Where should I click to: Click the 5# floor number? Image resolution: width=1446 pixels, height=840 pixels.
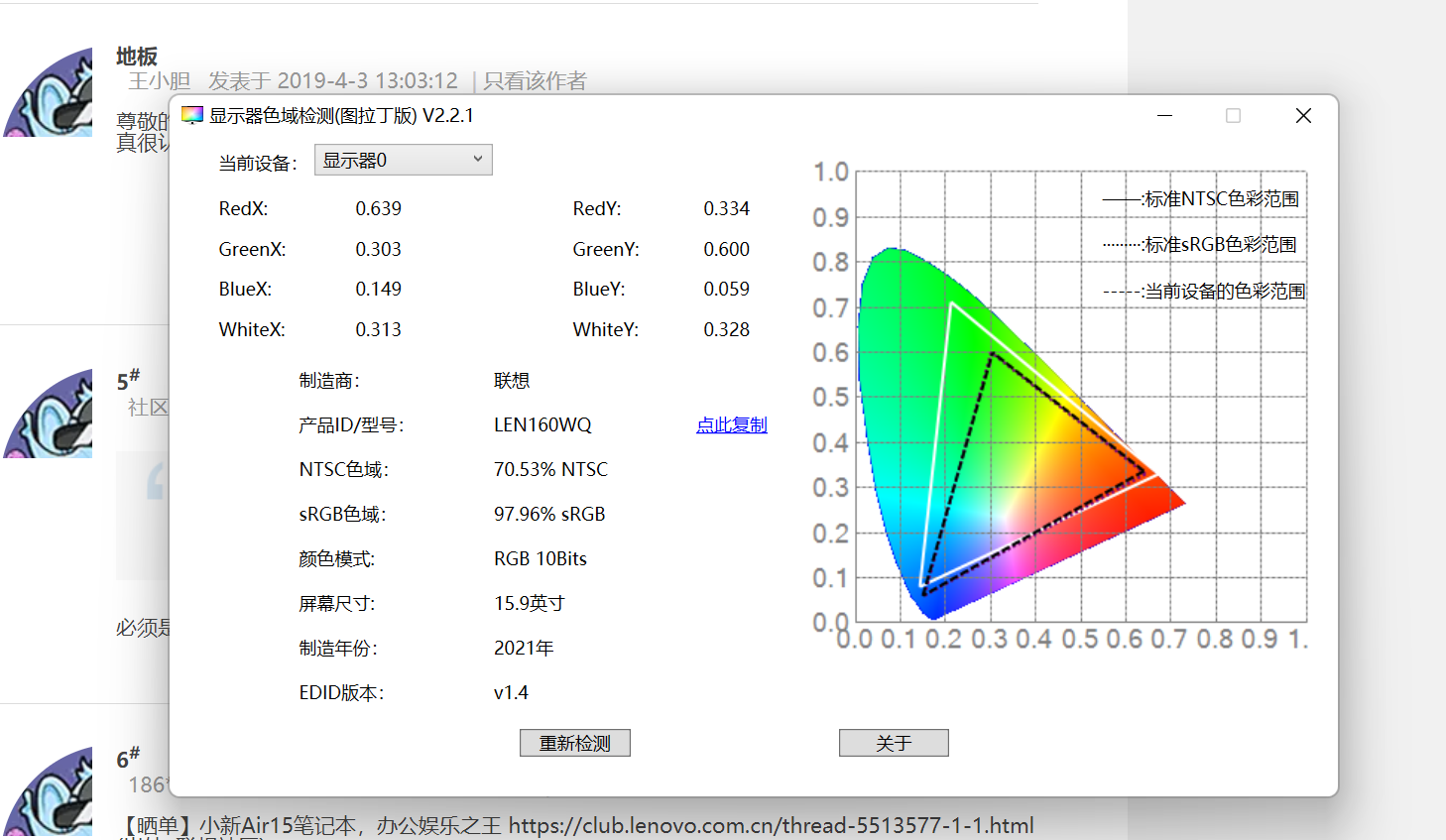(128, 380)
